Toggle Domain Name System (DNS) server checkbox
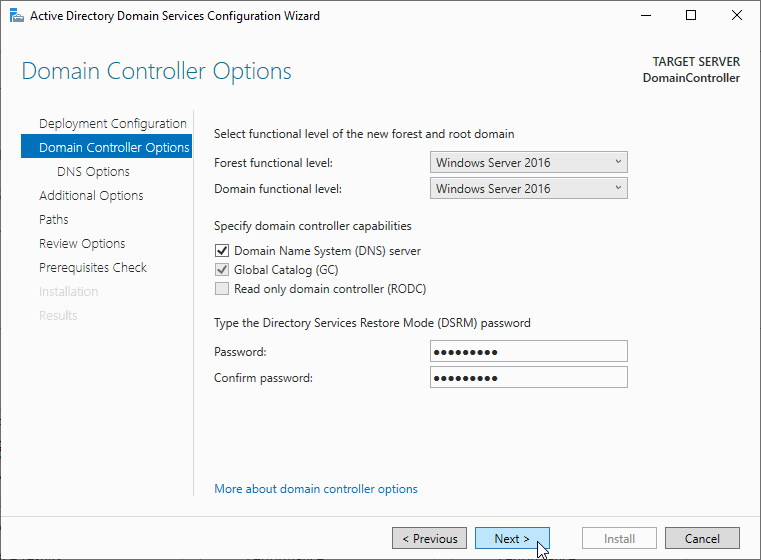Screen dimensions: 761x560 coord(222,250)
